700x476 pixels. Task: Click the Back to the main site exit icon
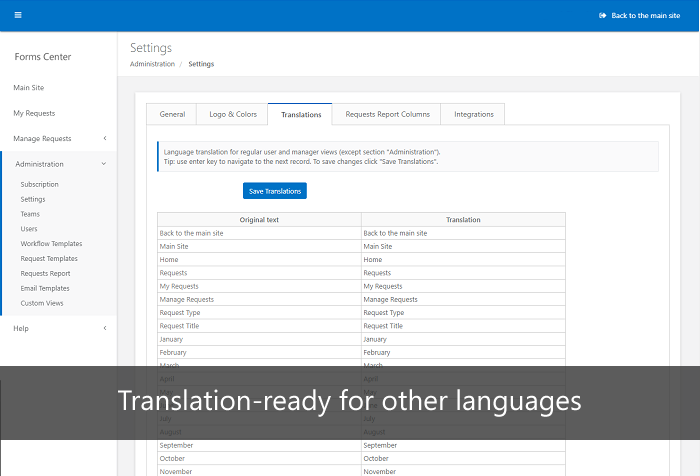602,16
